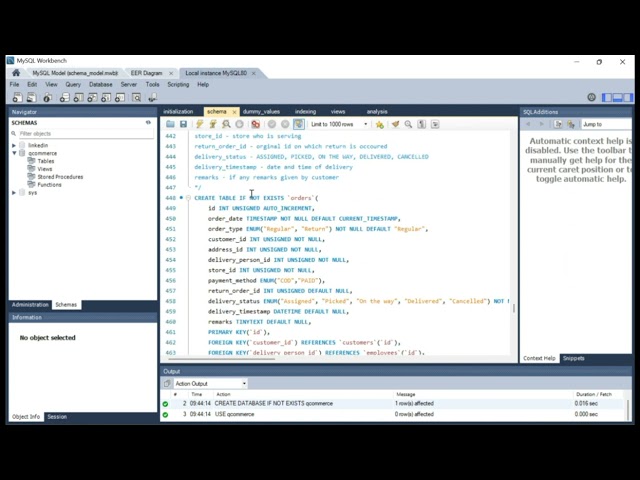Open the Query menu
The width and height of the screenshot is (640, 480).
73,84
